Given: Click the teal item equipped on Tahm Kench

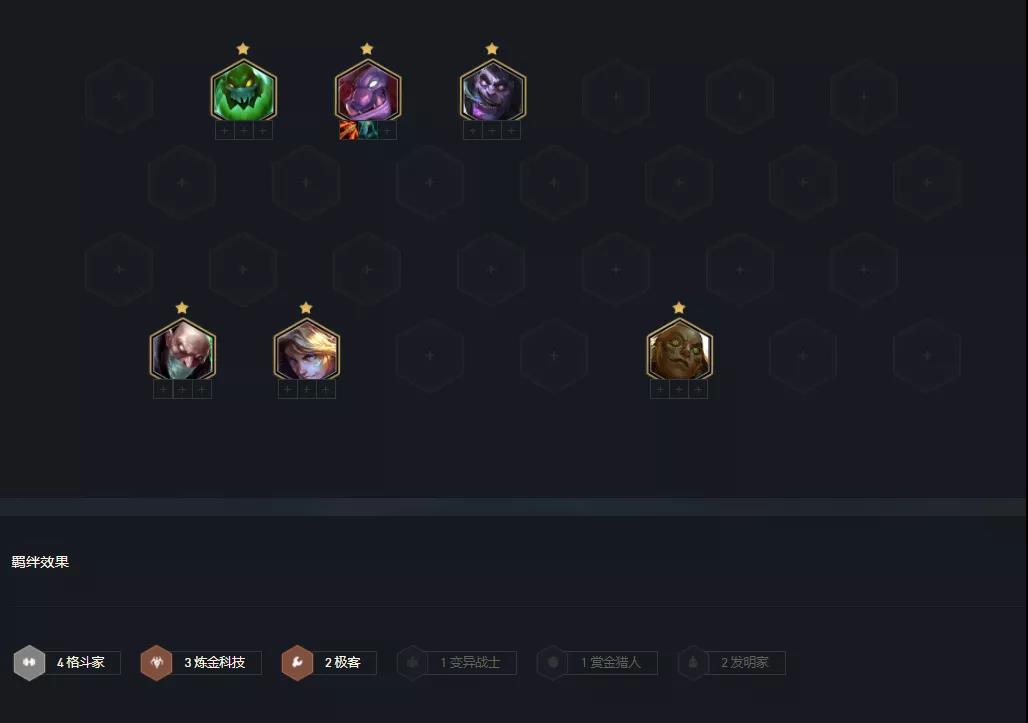Looking at the screenshot, I should coord(368,130).
